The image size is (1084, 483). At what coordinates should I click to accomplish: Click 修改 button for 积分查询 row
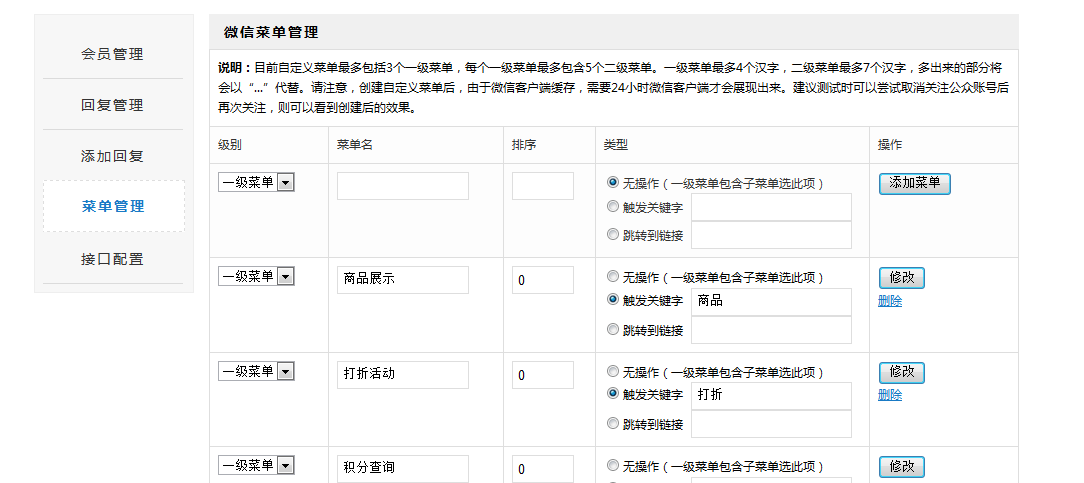pos(901,467)
